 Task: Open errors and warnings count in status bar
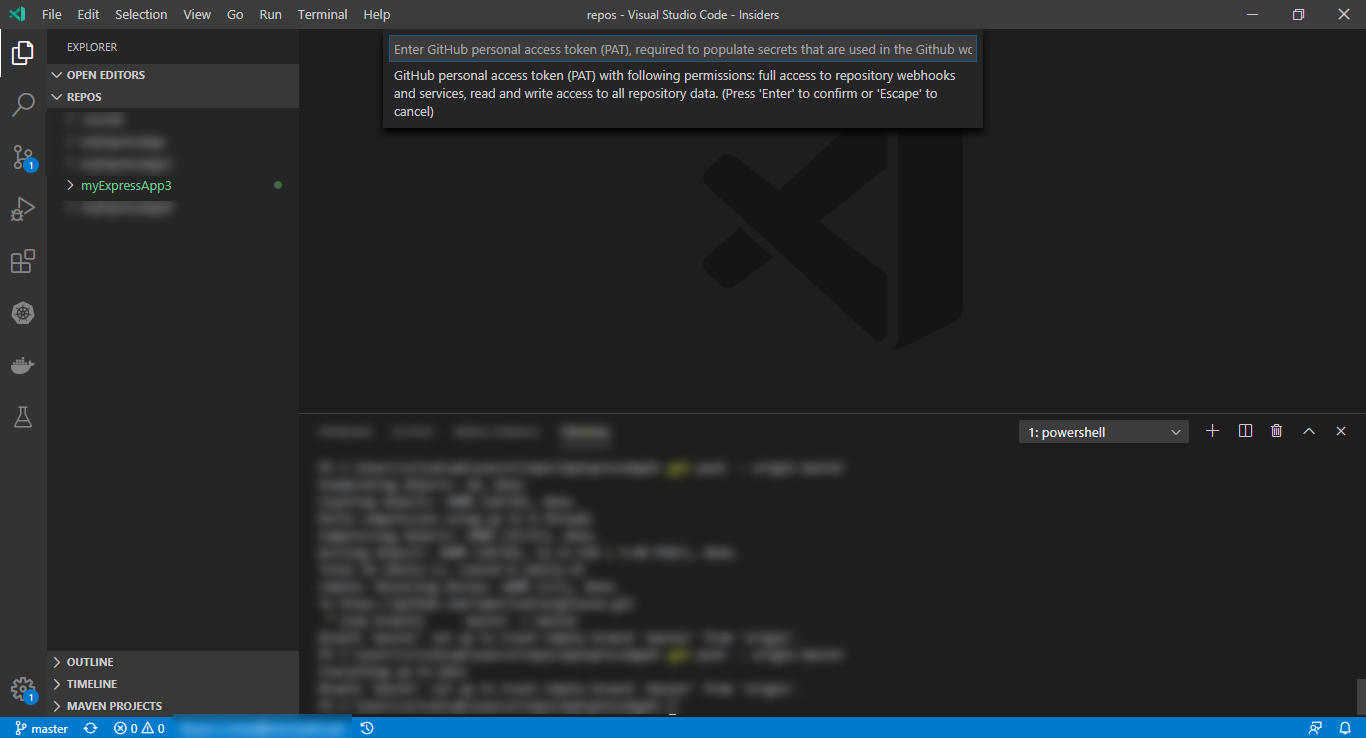pos(139,728)
